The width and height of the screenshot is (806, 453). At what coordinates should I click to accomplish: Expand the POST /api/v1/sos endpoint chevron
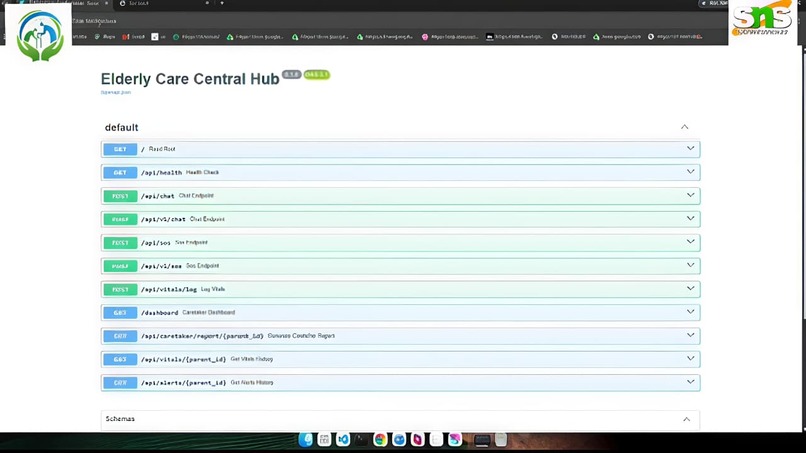click(x=690, y=265)
